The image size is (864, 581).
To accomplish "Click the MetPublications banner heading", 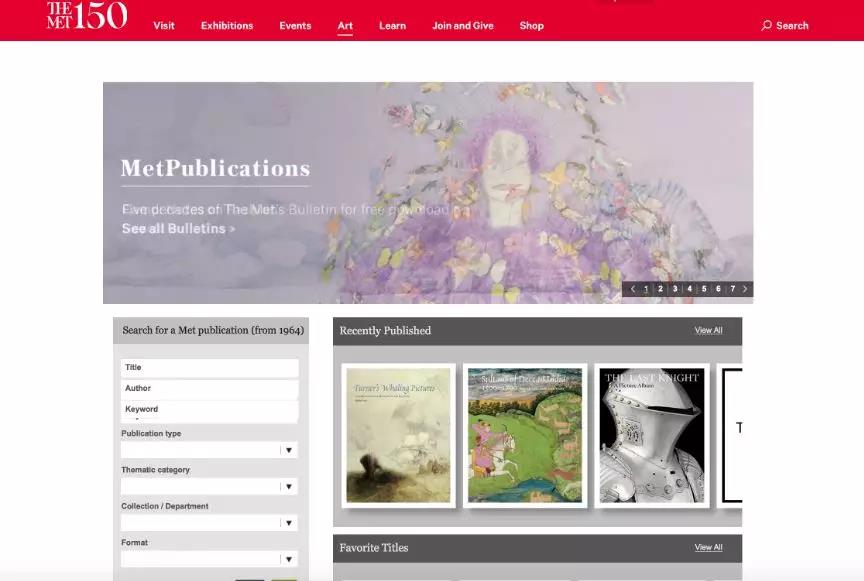I will click(215, 168).
